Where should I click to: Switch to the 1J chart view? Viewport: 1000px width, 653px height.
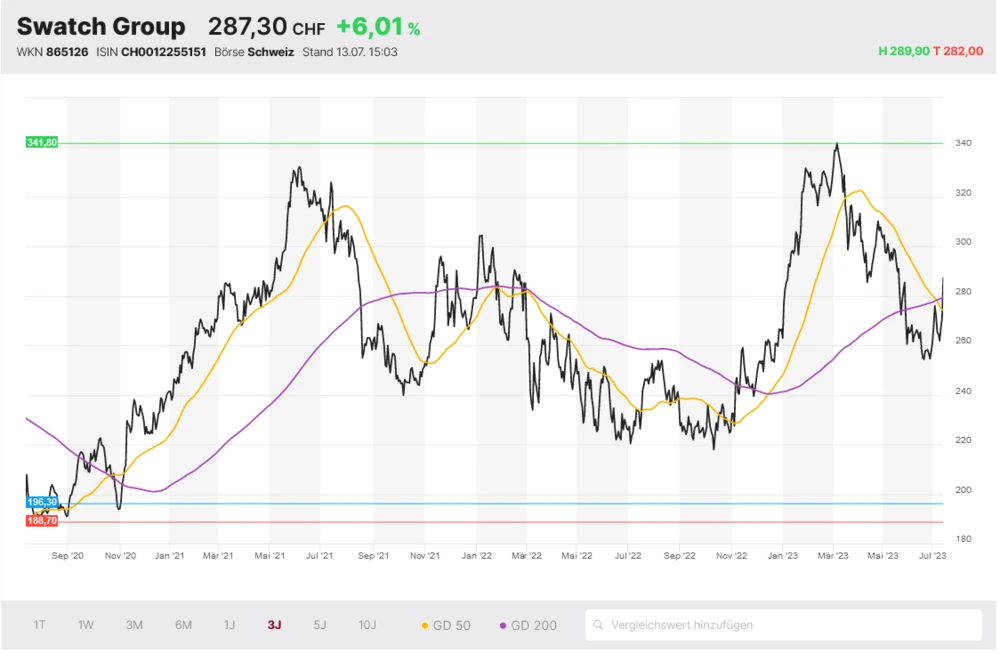coord(229,626)
